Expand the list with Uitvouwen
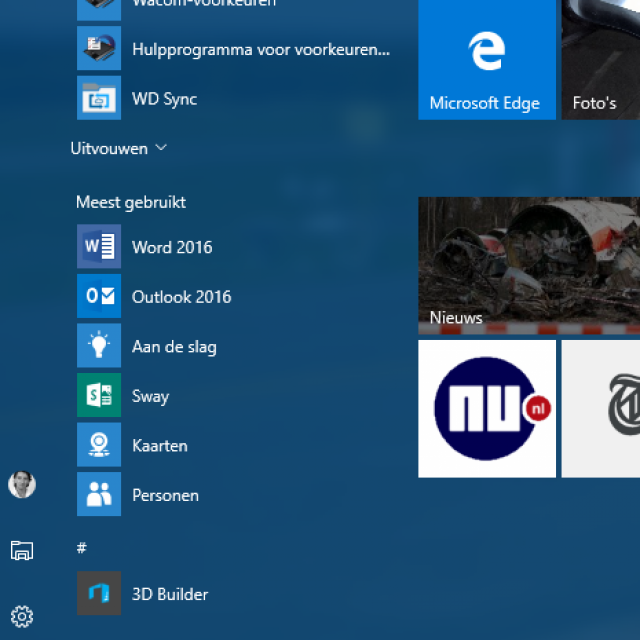640x640 pixels. point(109,148)
